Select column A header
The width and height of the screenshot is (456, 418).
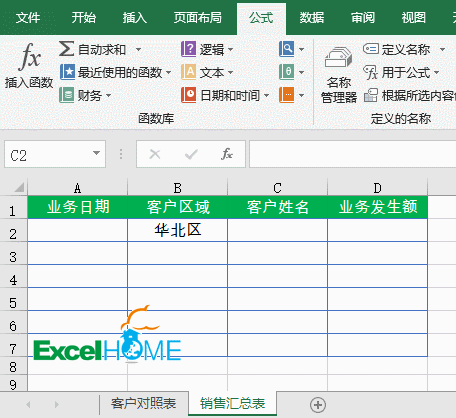(77, 188)
